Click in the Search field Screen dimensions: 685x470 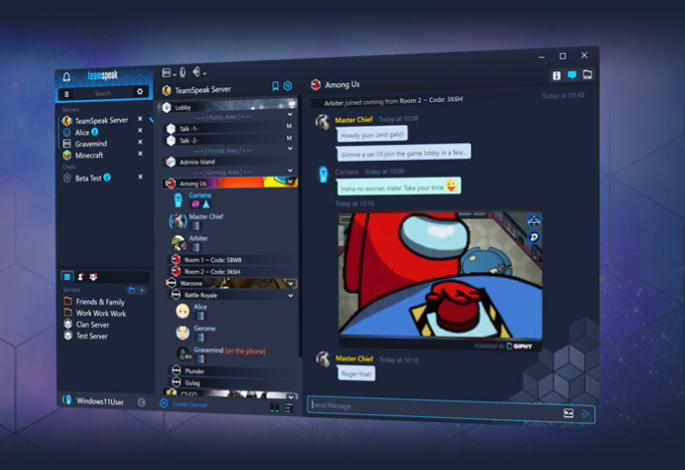[103, 93]
